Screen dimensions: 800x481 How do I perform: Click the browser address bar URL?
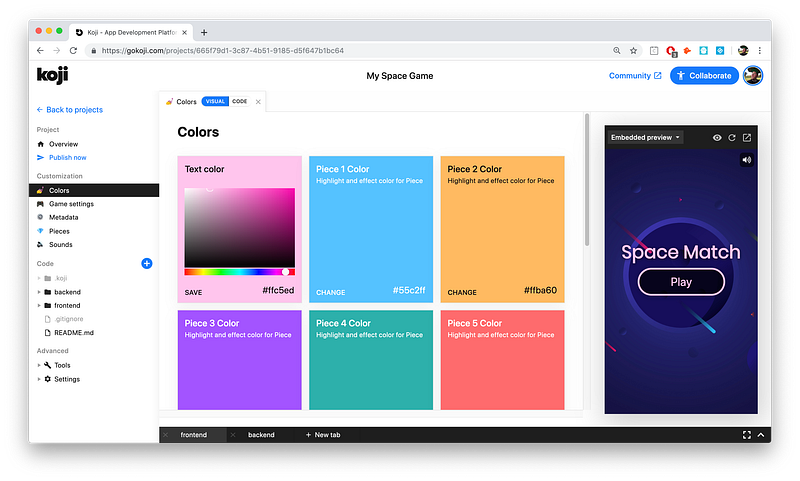click(x=222, y=50)
